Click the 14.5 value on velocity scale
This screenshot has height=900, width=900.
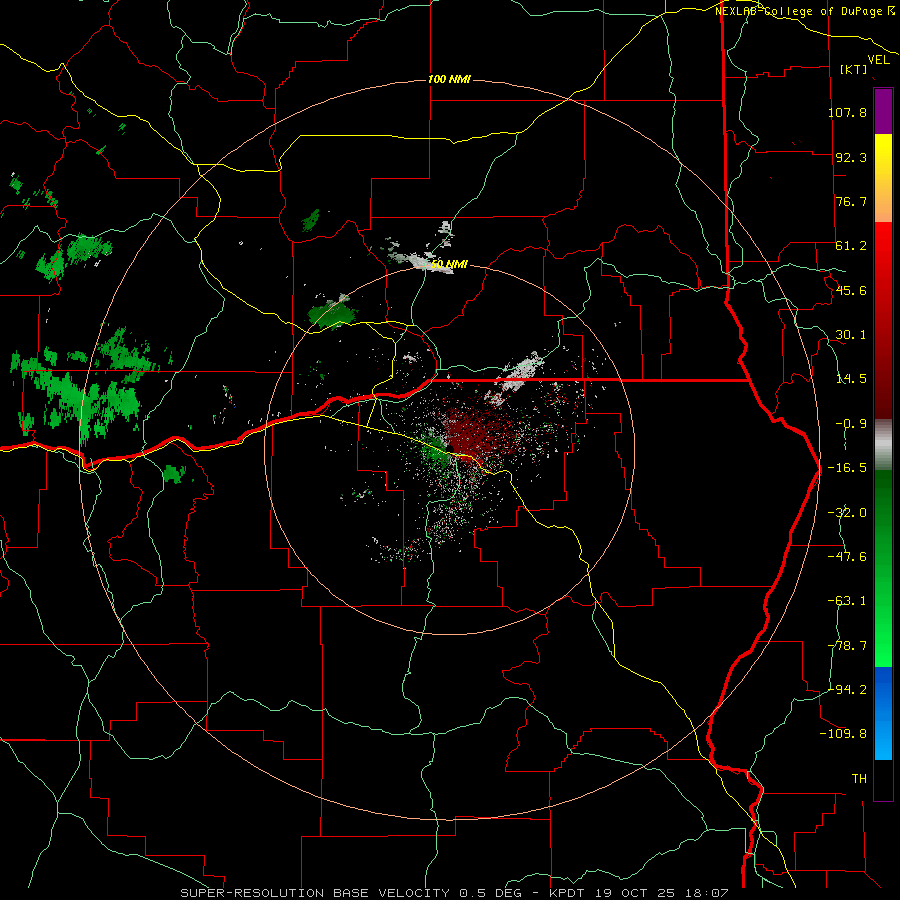coord(851,379)
